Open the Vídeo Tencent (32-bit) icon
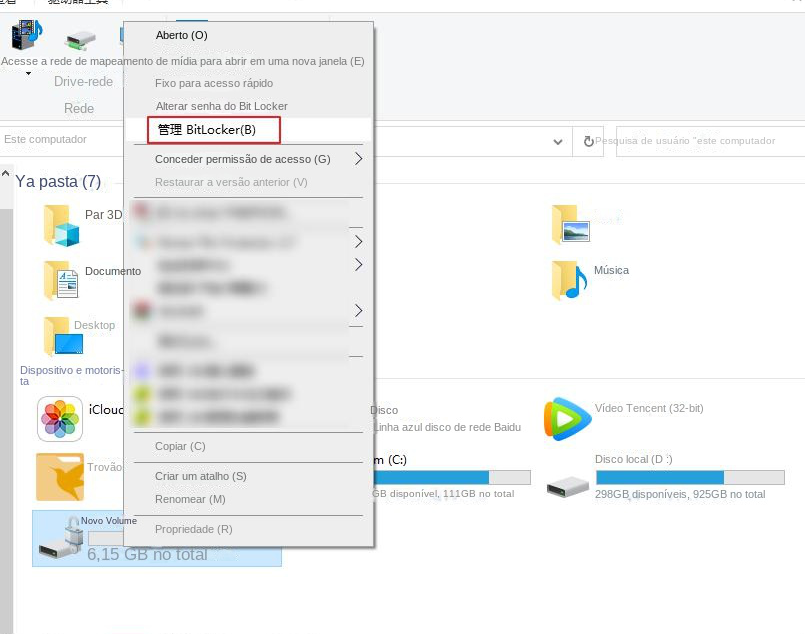This screenshot has height=634, width=805. tap(567, 420)
